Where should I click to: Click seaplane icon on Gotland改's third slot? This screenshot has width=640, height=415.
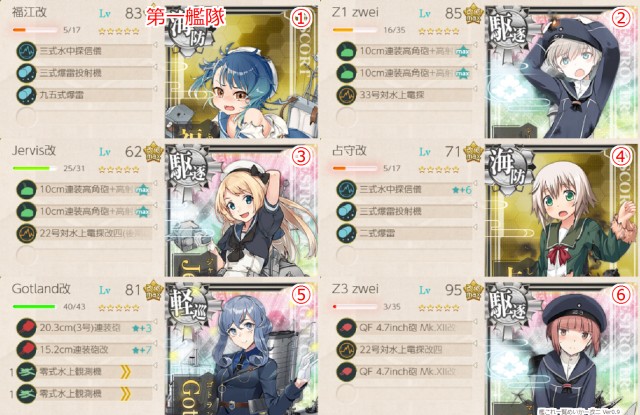(x=27, y=371)
